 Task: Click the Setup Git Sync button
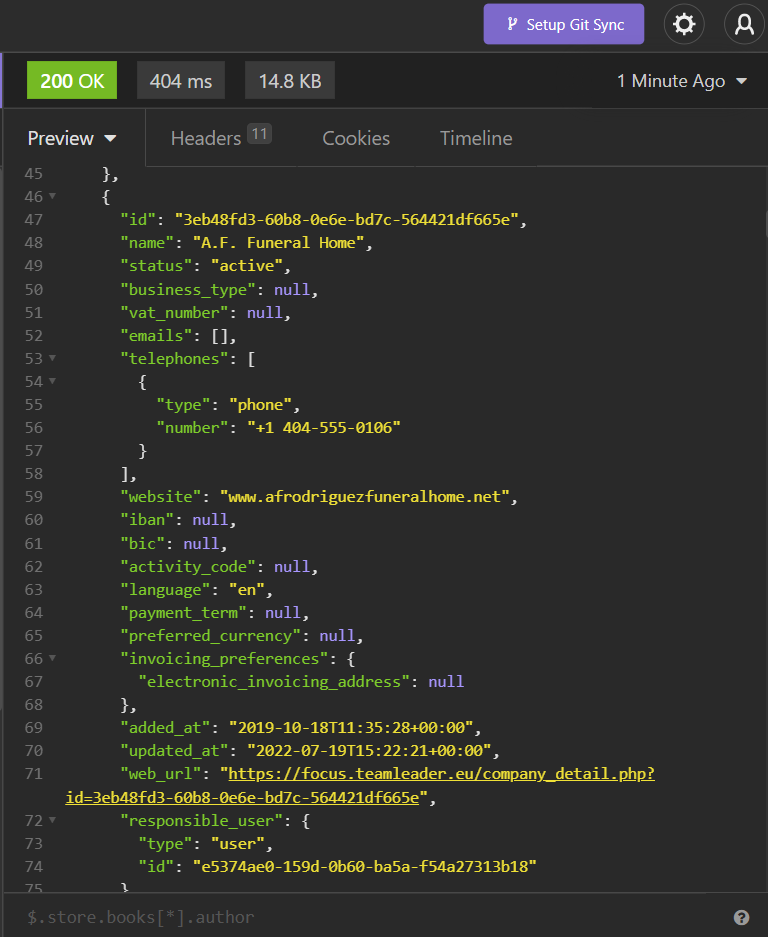(564, 25)
